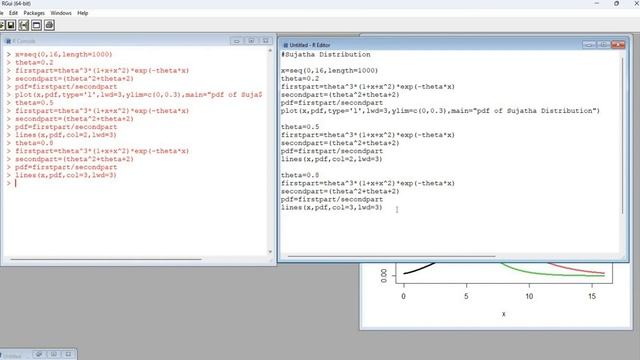
Task: Open the Edit menu
Action: tap(13, 13)
